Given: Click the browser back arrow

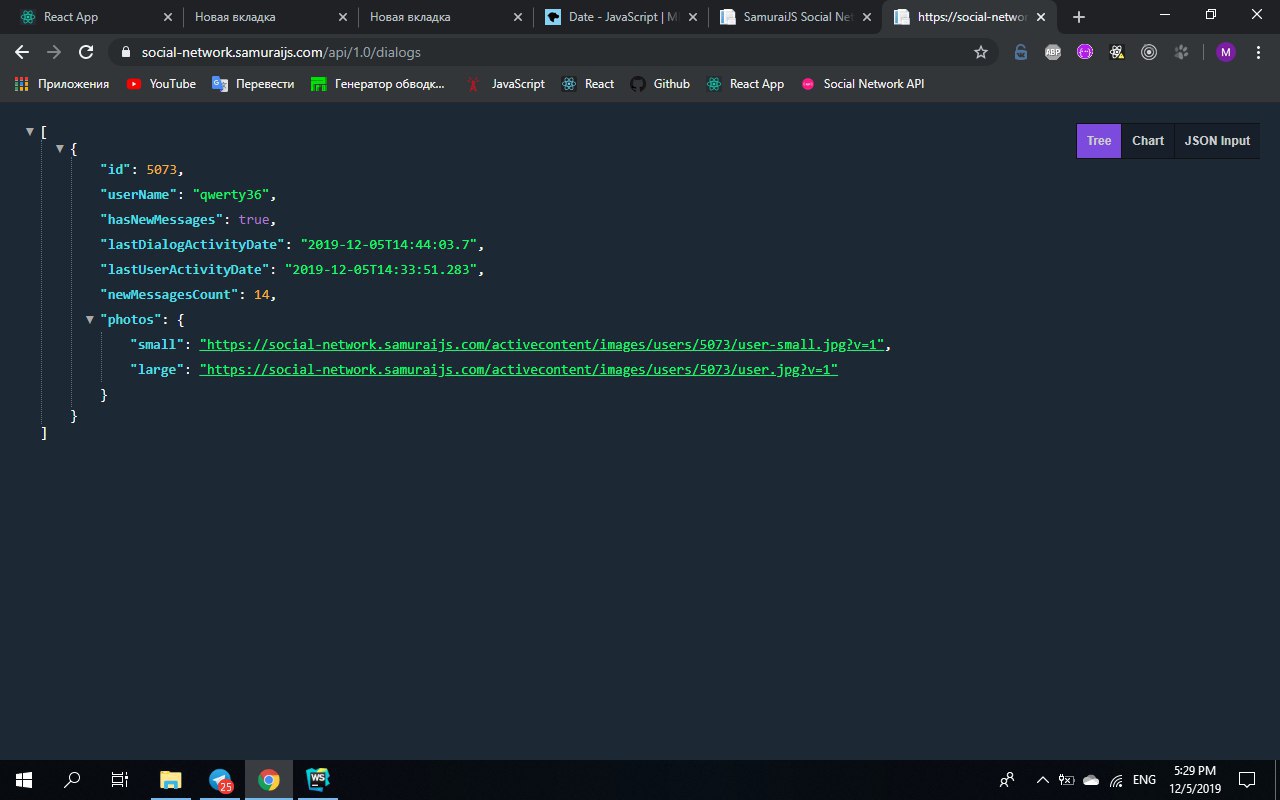Looking at the screenshot, I should [22, 52].
